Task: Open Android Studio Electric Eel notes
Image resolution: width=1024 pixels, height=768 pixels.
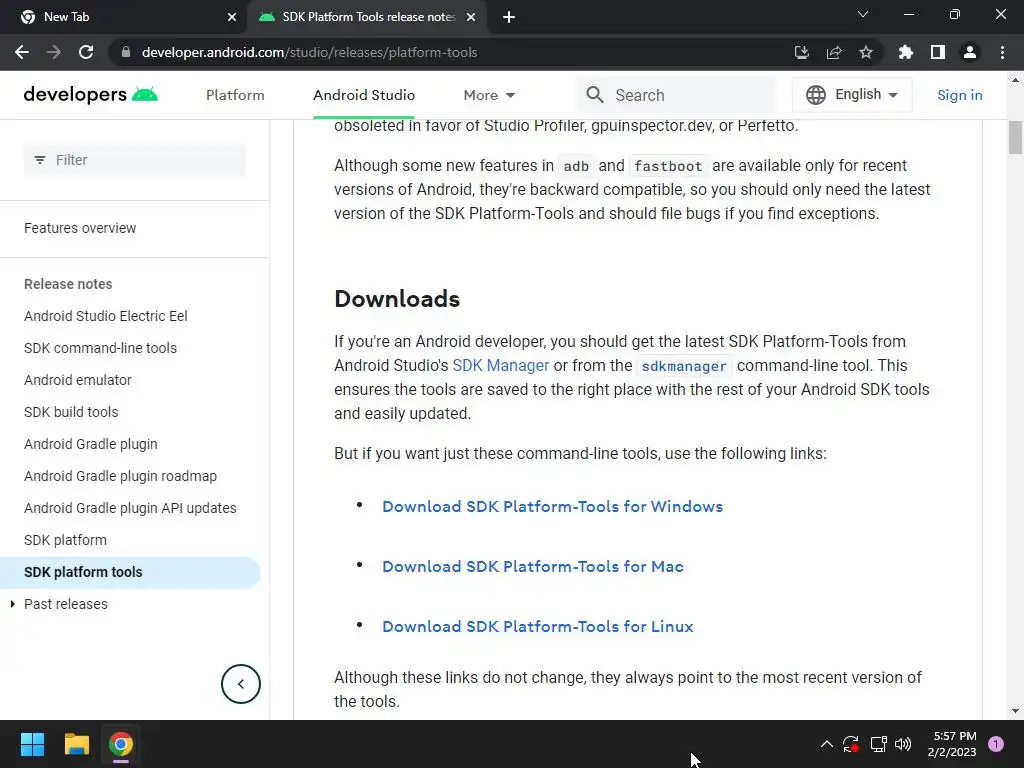Action: click(x=105, y=316)
